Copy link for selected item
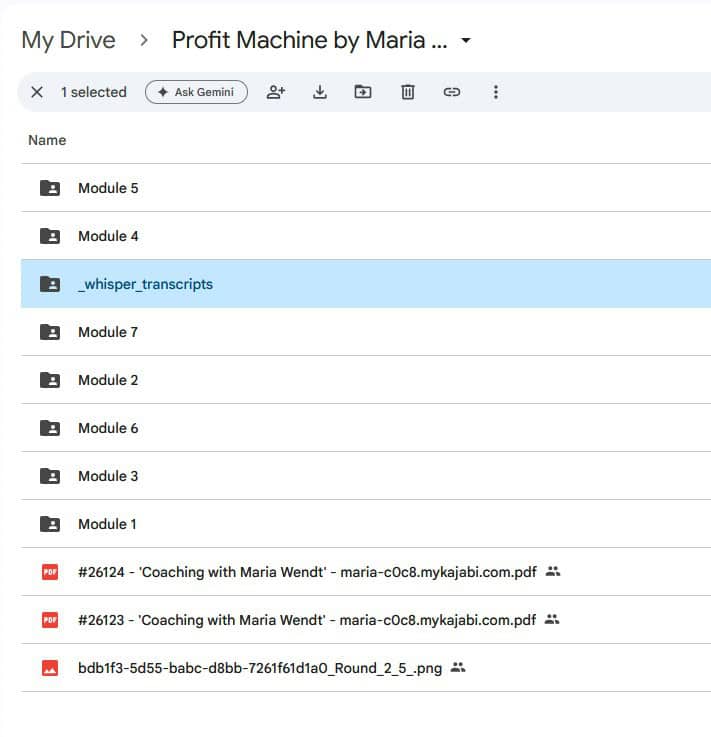 pyautogui.click(x=452, y=92)
